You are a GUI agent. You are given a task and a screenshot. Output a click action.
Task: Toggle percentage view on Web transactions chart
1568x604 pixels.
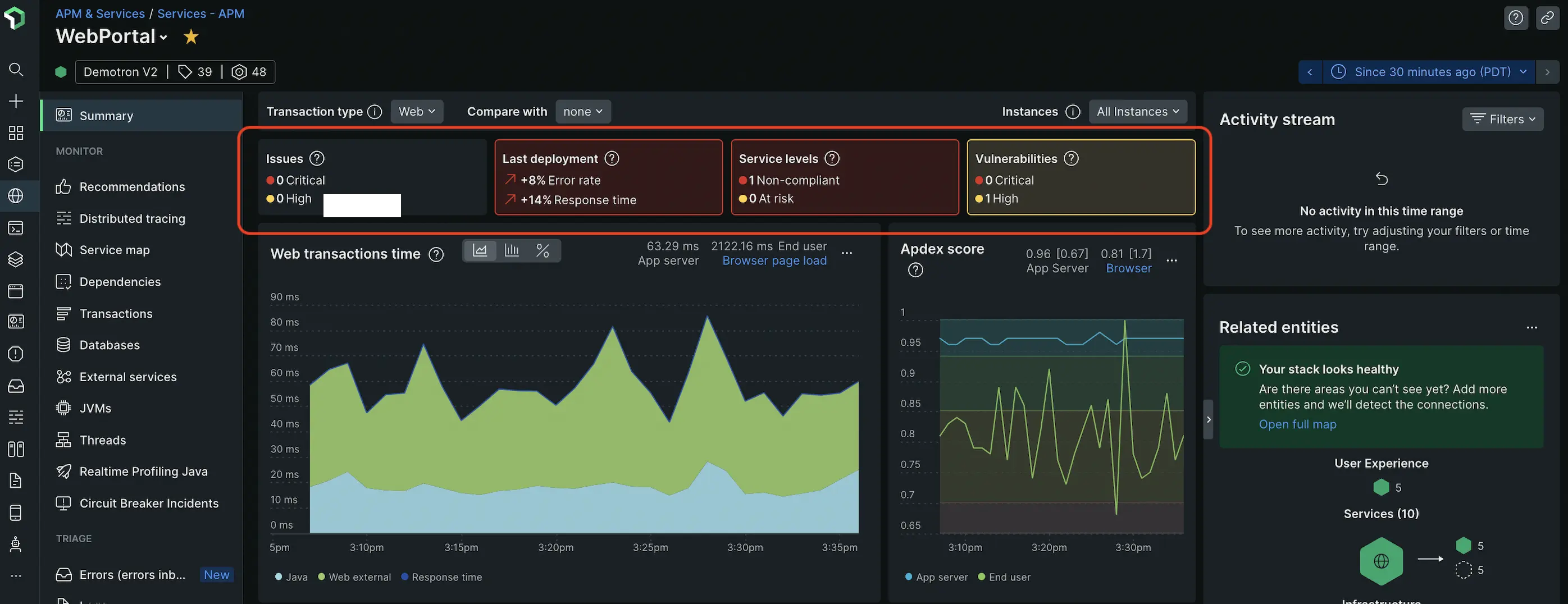click(543, 250)
